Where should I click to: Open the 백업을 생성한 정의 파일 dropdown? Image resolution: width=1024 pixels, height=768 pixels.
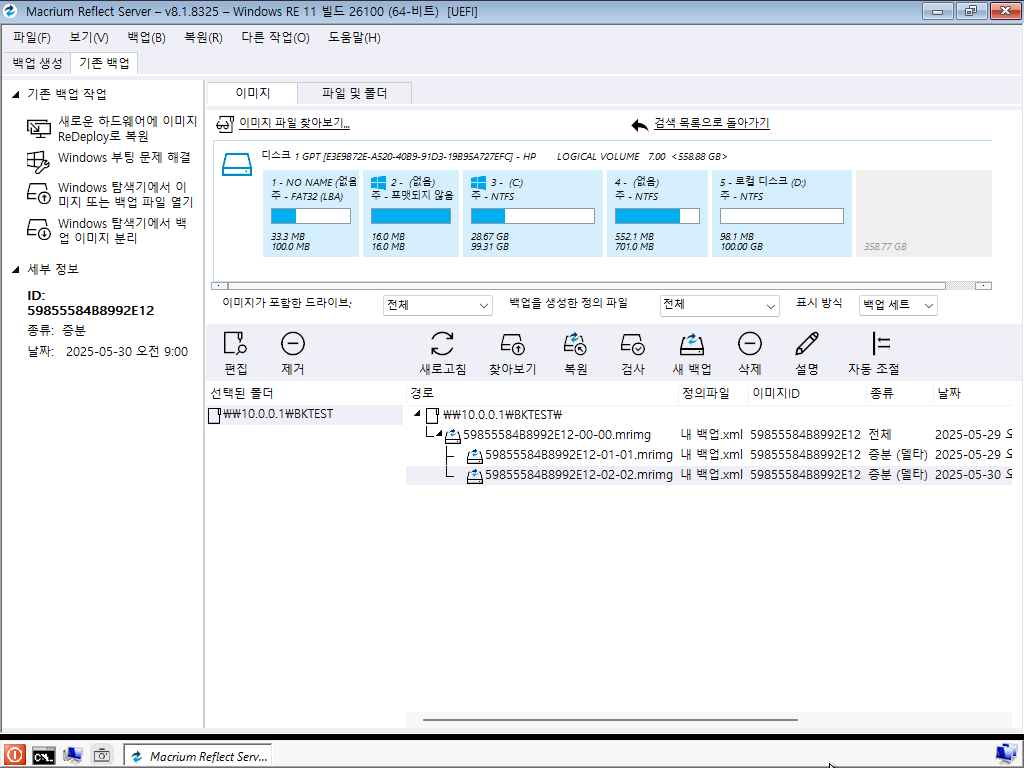coord(719,305)
